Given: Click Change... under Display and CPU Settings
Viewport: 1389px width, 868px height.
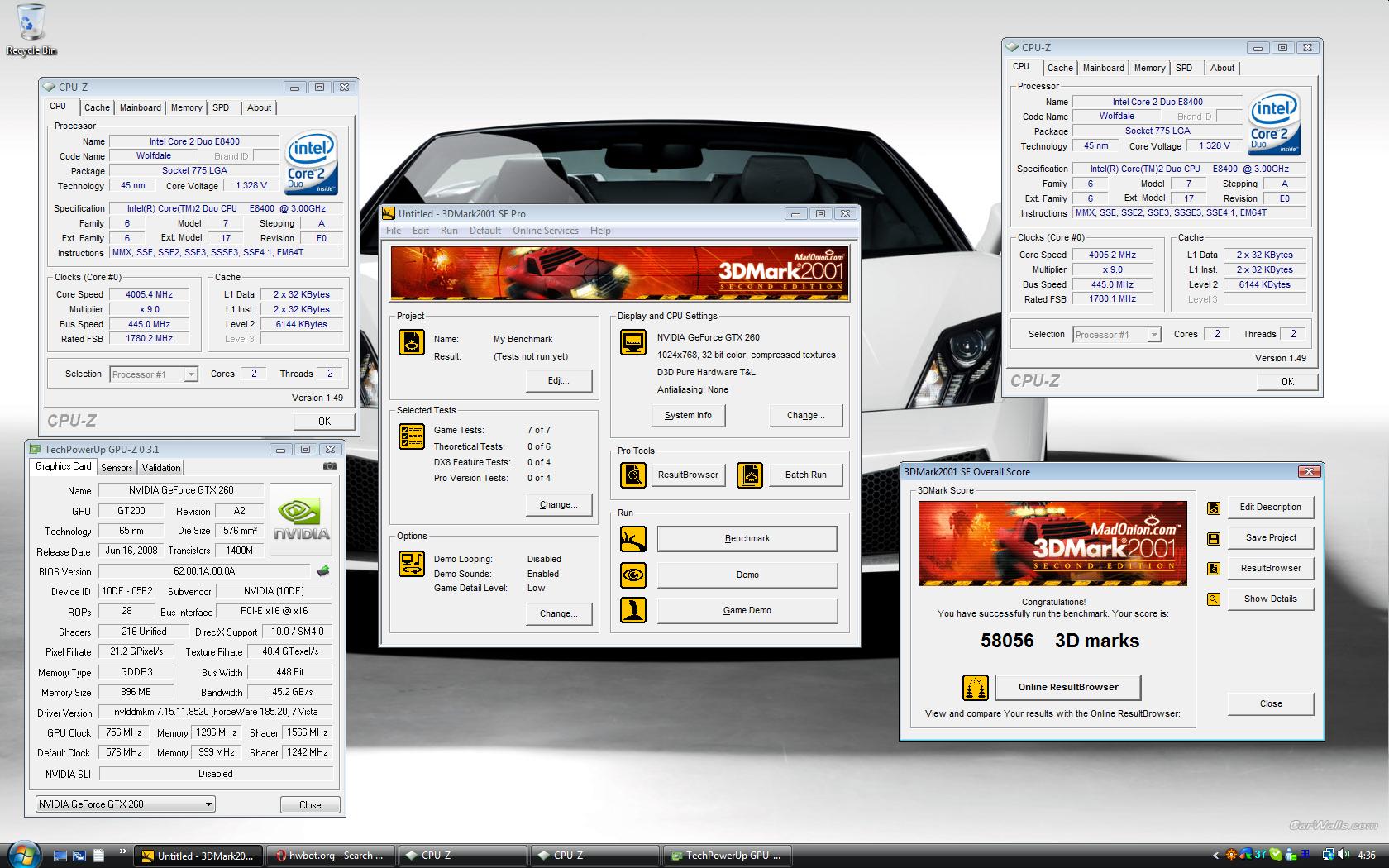Looking at the screenshot, I should coord(805,415).
